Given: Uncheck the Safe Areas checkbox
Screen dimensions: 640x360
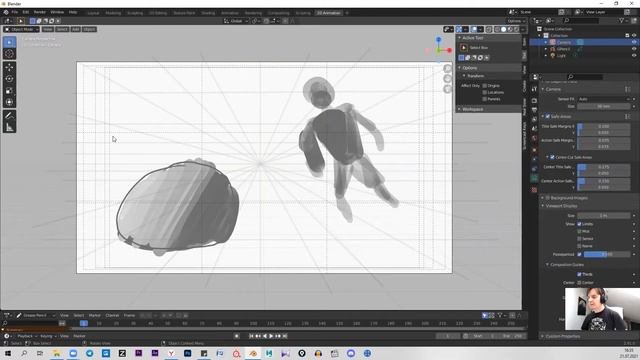Looking at the screenshot, I should [548, 116].
